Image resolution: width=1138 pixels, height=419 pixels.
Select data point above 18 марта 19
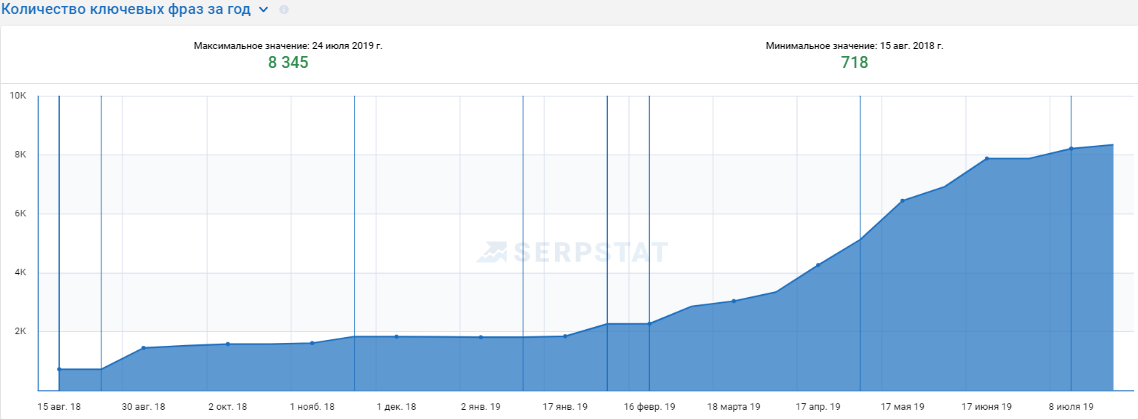[x=733, y=301]
